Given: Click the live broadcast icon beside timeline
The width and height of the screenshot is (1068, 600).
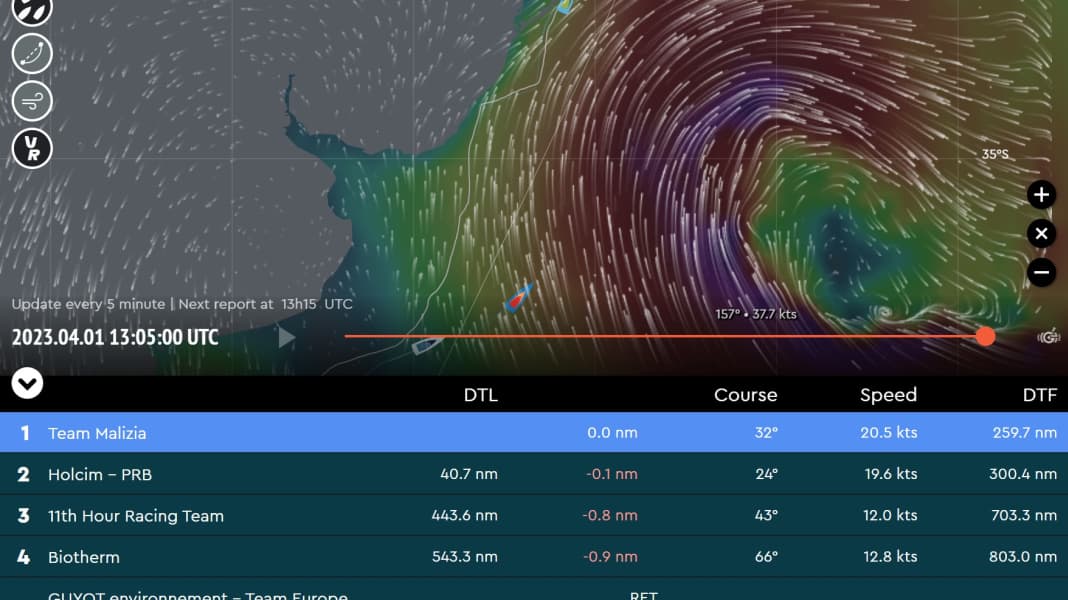Looking at the screenshot, I should coord(1049,337).
